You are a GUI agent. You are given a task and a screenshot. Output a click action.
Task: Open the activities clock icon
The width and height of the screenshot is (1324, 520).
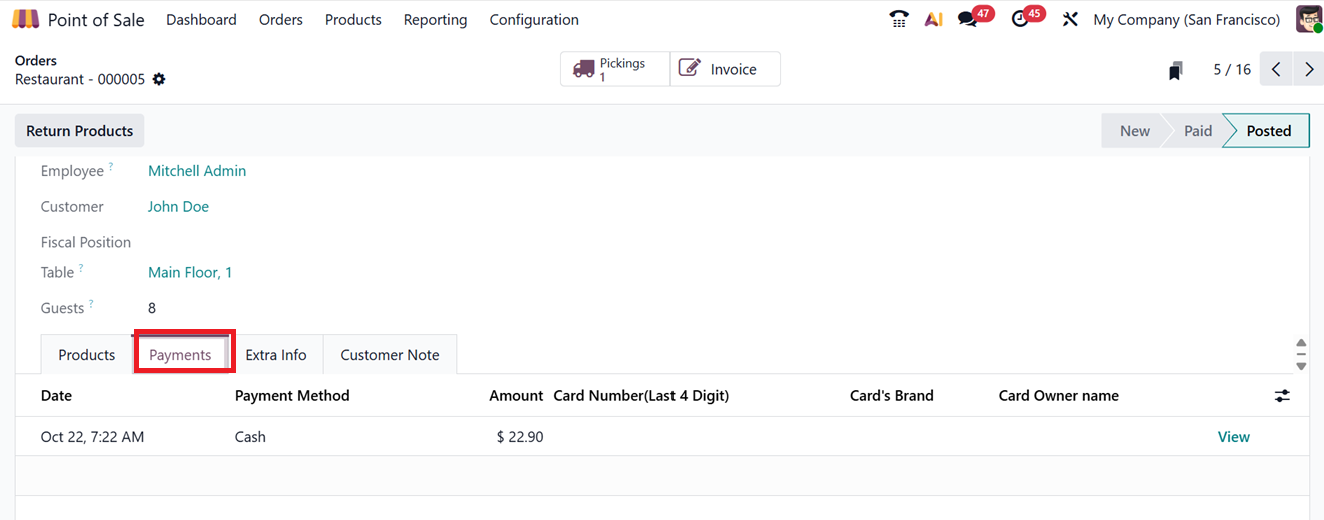click(1020, 19)
